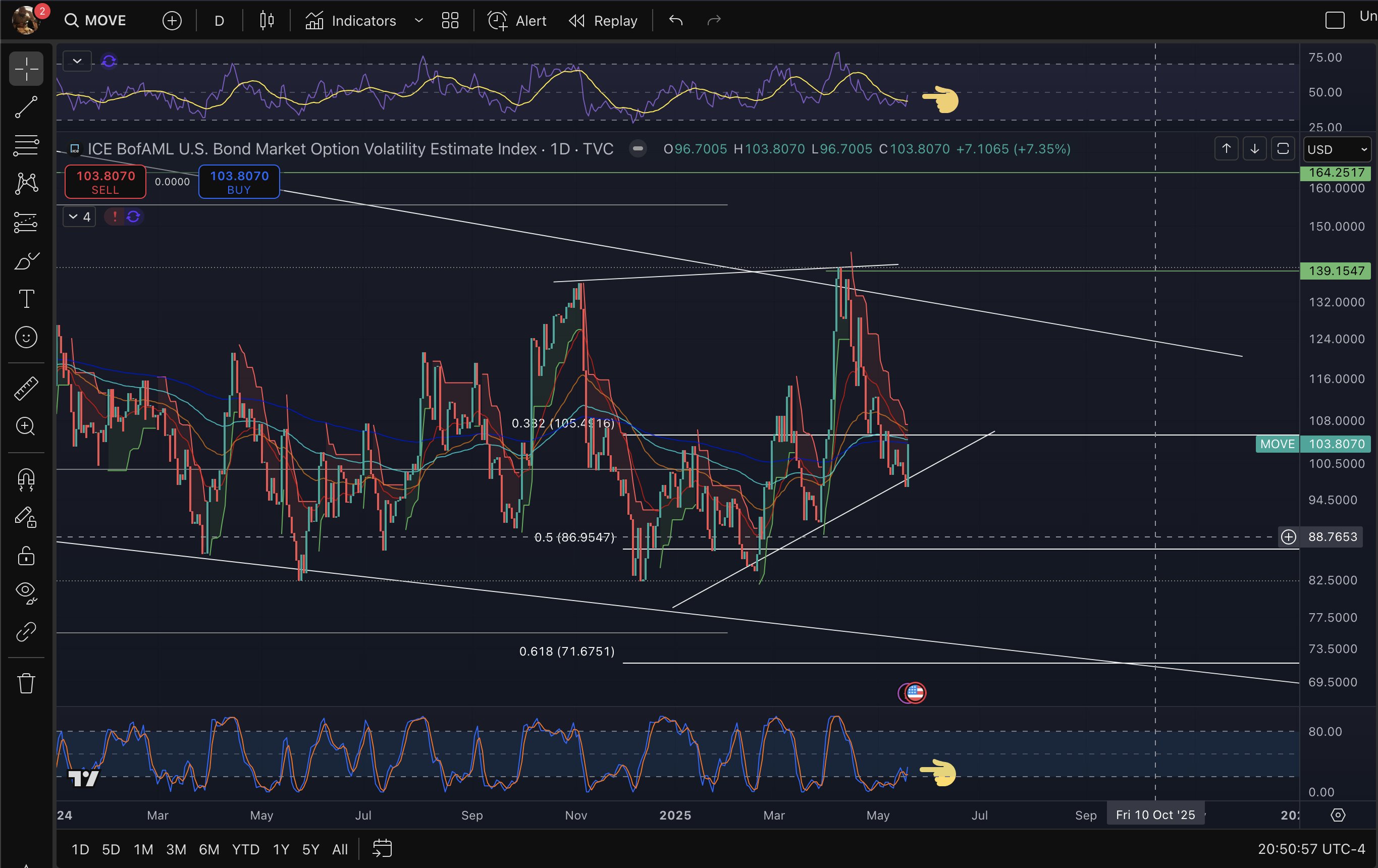Select the 5D date range
Viewport: 1378px width, 868px height.
pos(111,849)
